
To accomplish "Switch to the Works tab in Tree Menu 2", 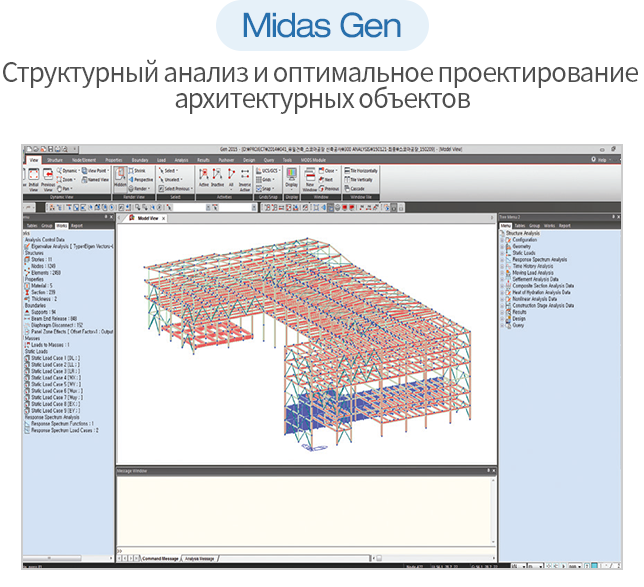I will click(549, 226).
